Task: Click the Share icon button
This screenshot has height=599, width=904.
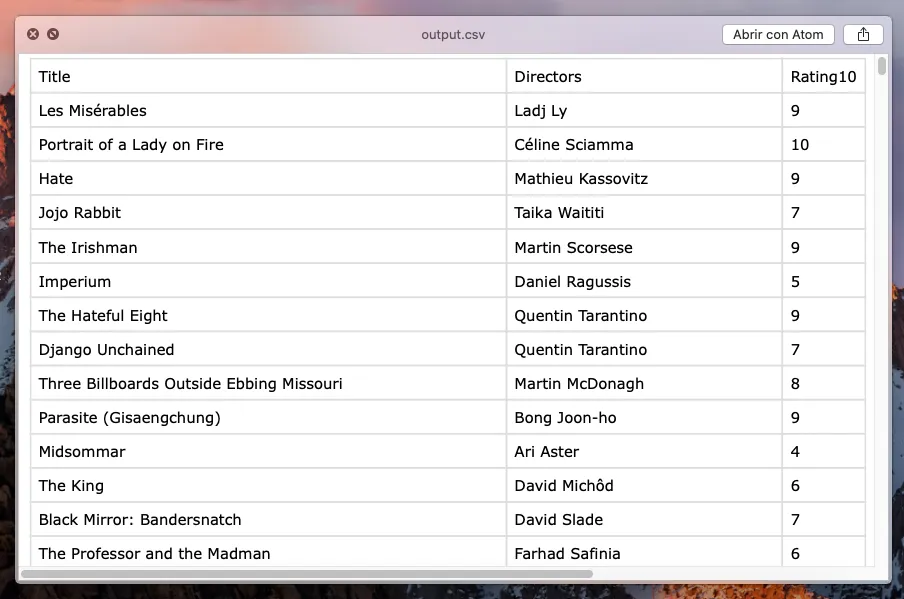Action: coord(863,35)
